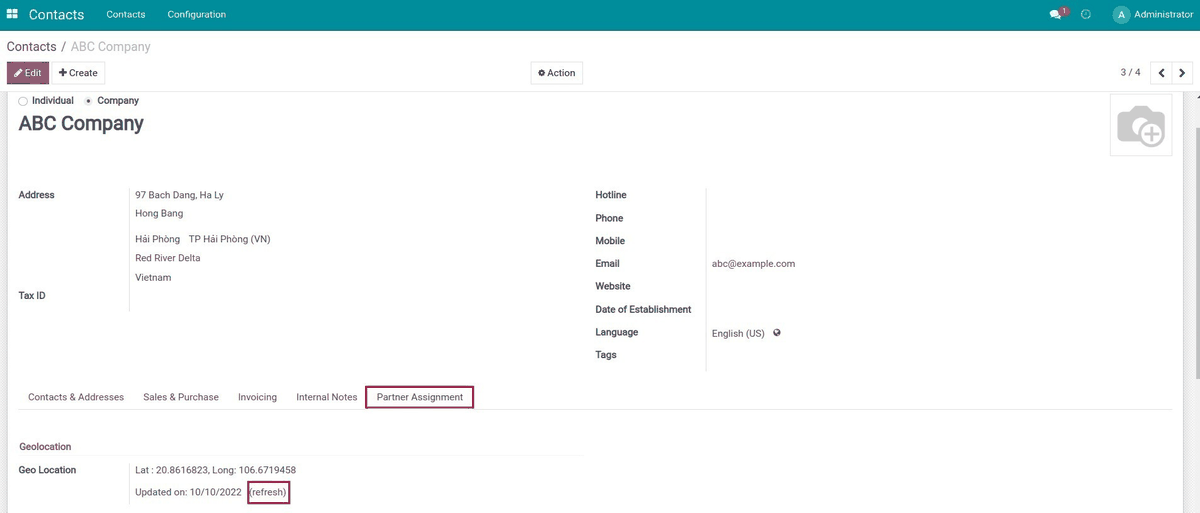Open the Action dropdown

[x=556, y=73]
